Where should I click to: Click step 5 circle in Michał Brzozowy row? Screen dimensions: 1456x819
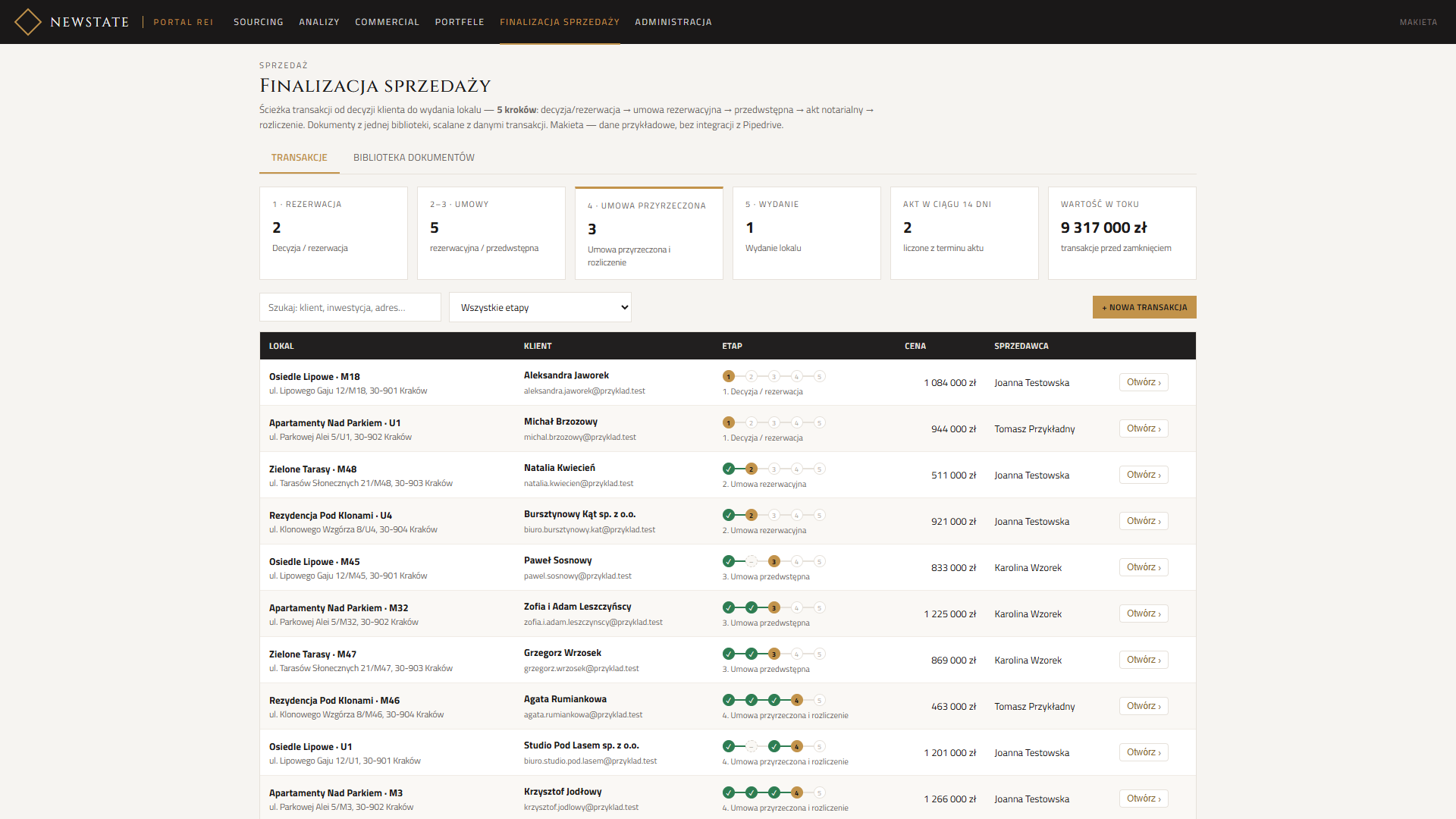click(820, 422)
